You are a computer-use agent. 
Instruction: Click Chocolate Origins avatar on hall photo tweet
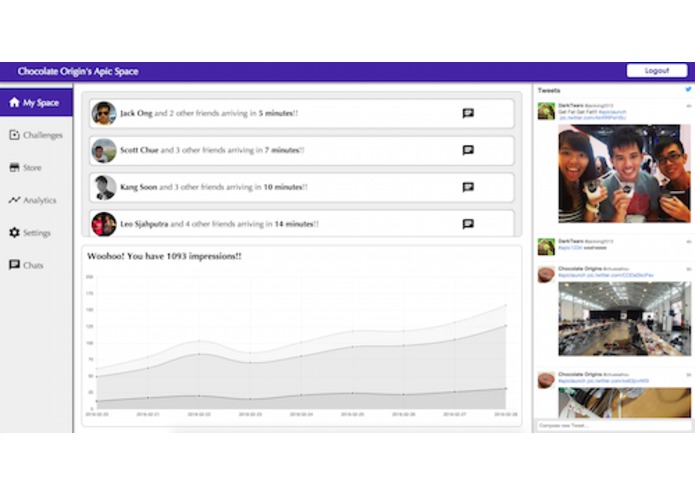coord(546,275)
